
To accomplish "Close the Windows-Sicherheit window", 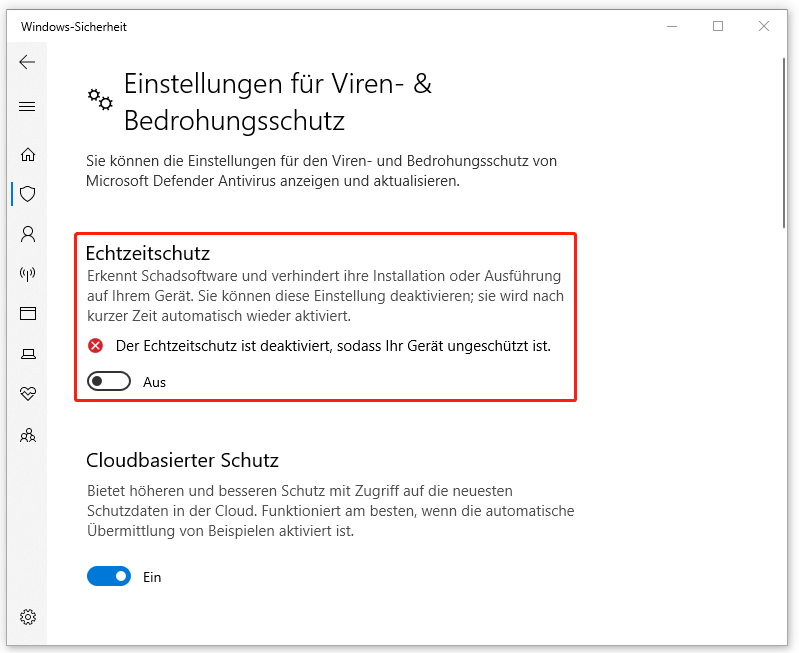I will coord(765,27).
